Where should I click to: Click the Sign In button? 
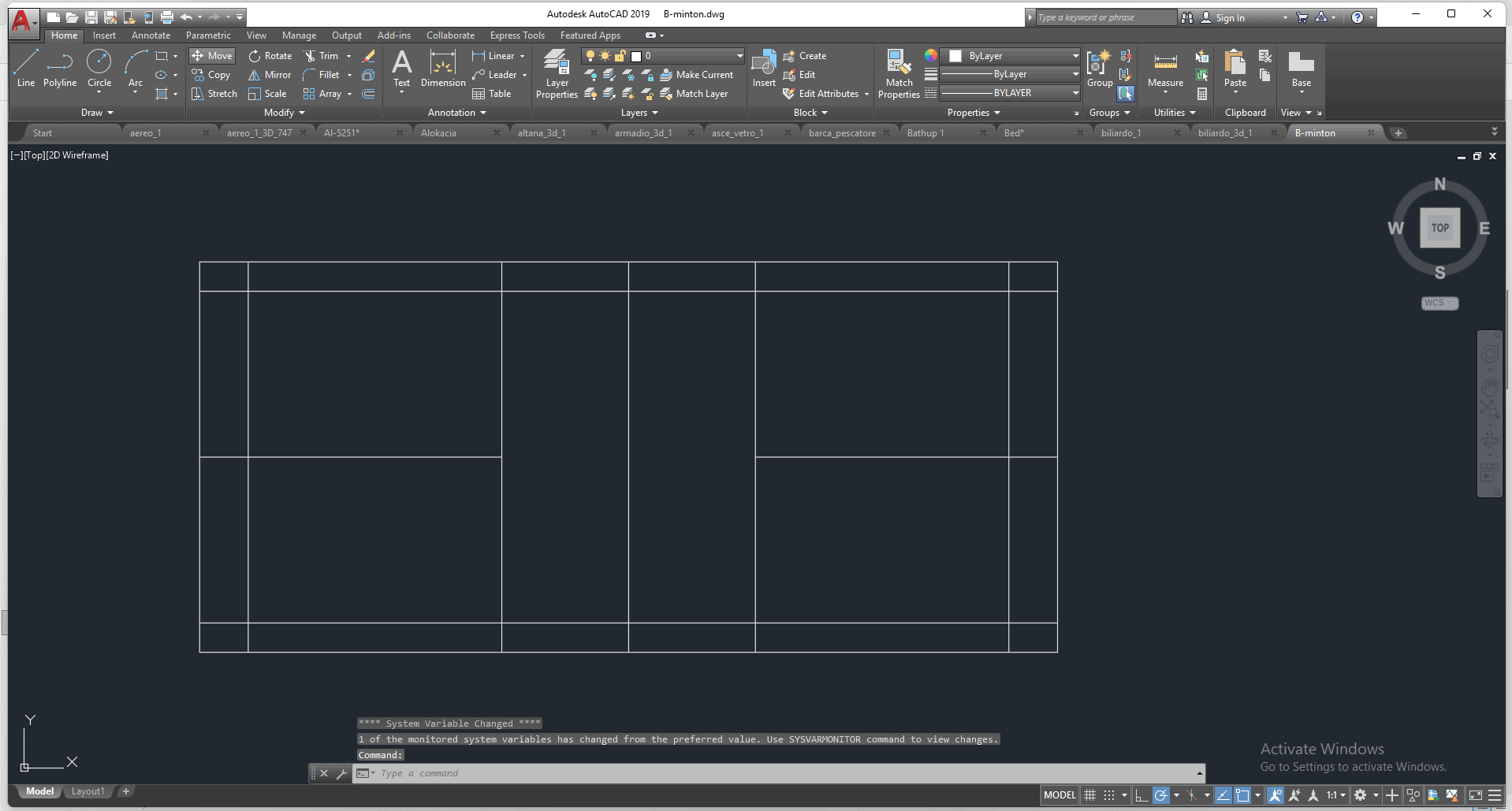click(x=1229, y=17)
